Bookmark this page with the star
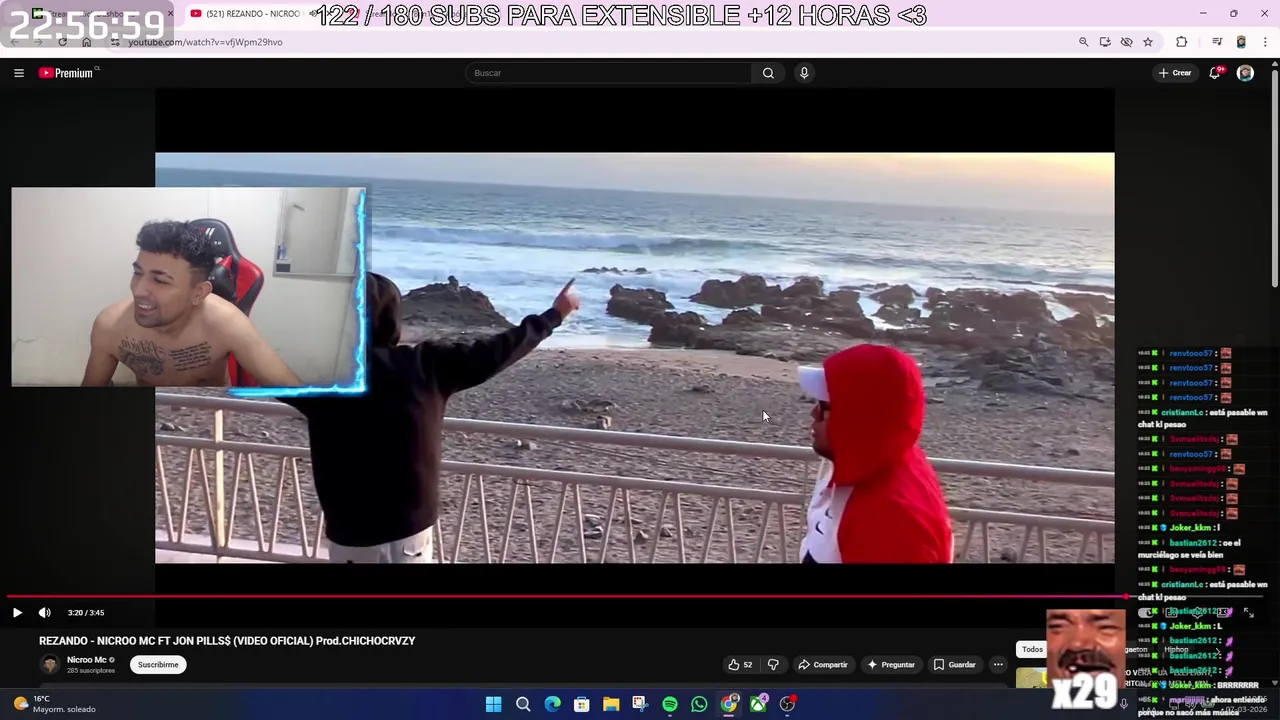This screenshot has height=720, width=1280. coord(1148,42)
